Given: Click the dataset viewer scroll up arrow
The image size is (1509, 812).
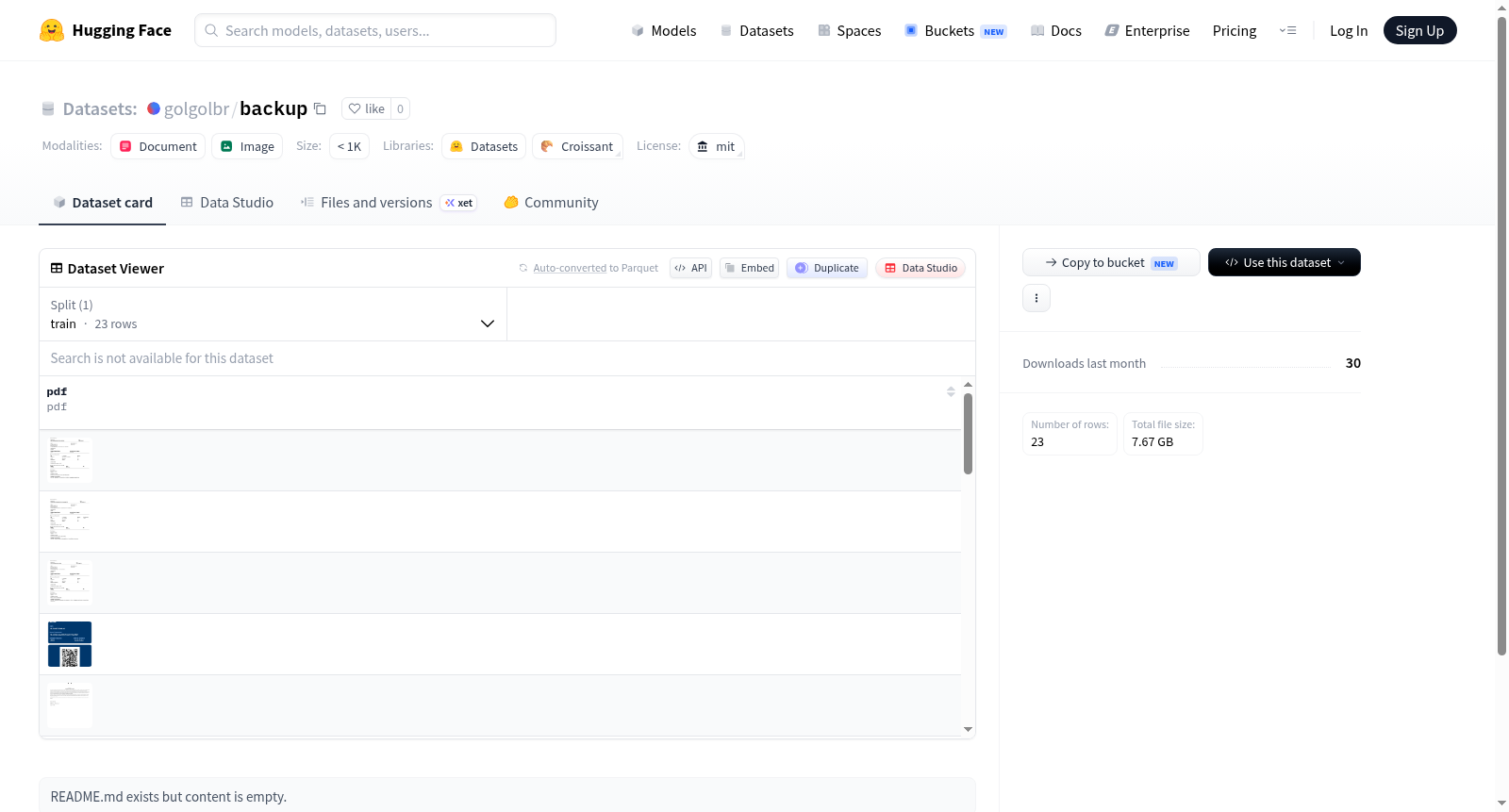Looking at the screenshot, I should pos(968,385).
